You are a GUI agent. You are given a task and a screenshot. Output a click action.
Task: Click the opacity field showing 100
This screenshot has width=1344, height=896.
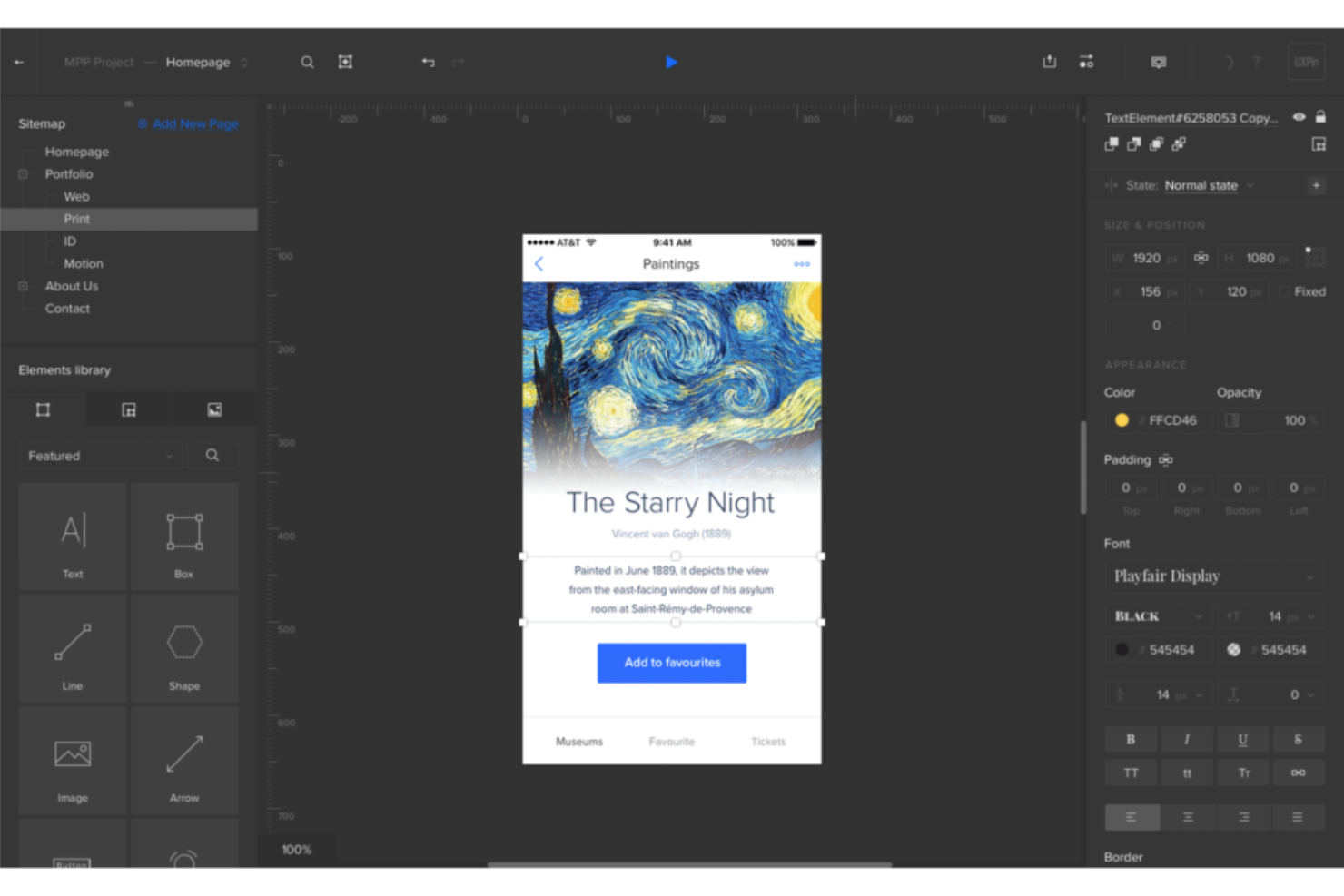tap(1271, 420)
